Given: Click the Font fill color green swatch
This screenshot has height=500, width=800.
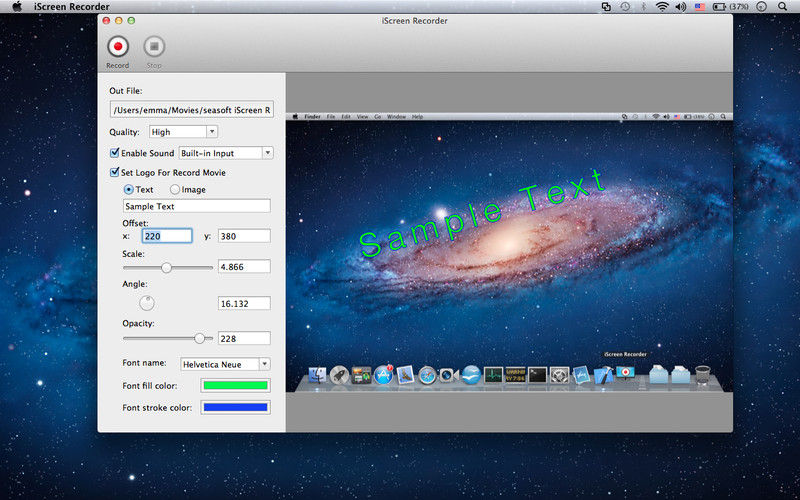Looking at the screenshot, I should point(235,385).
